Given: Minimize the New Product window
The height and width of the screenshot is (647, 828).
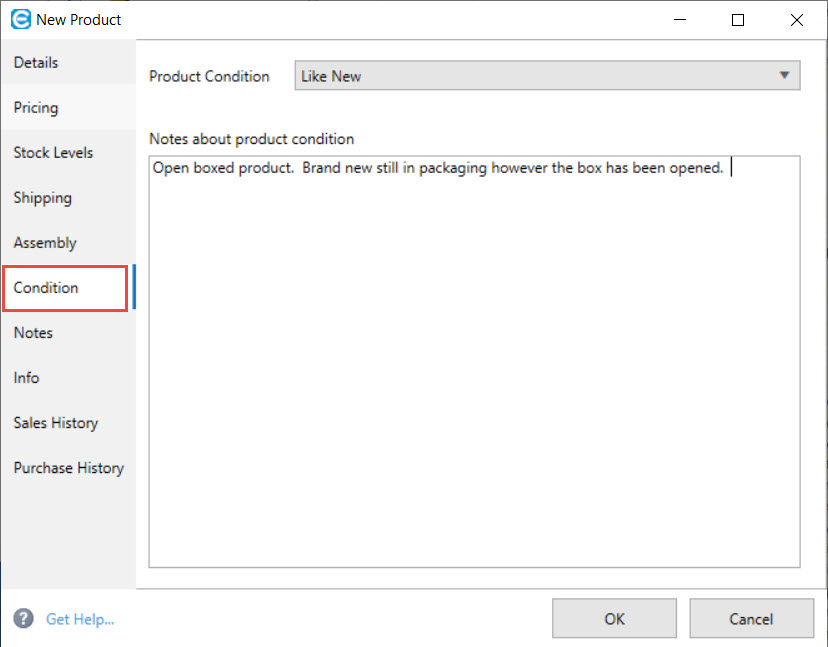Looking at the screenshot, I should coord(680,19).
